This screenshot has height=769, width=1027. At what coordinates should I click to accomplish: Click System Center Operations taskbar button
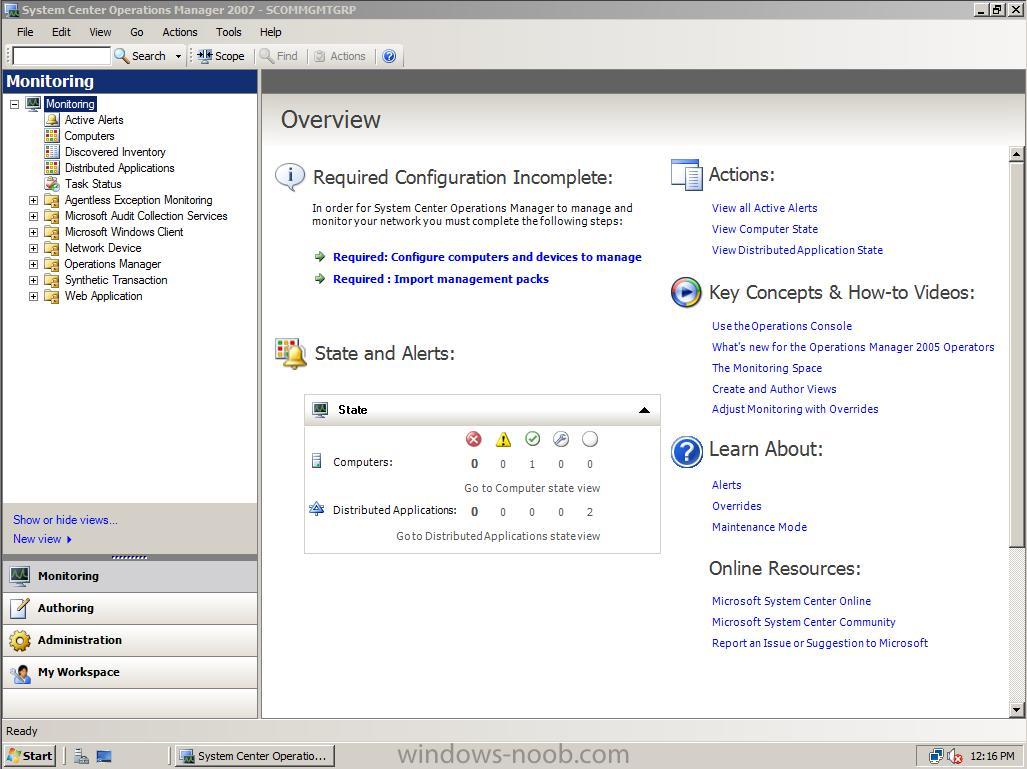[x=255, y=756]
